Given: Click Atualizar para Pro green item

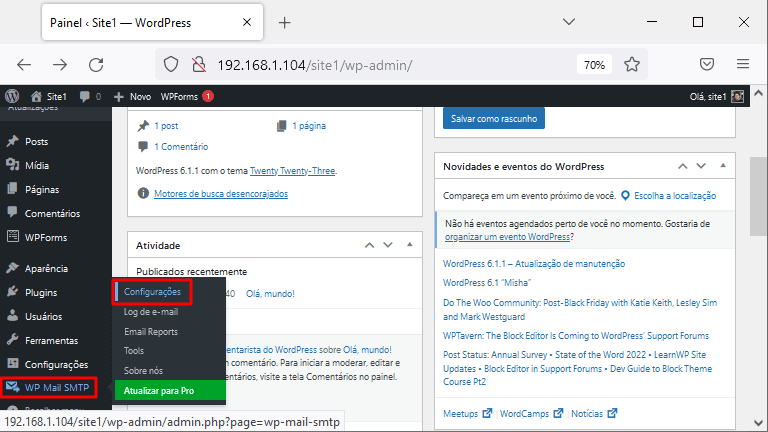Looking at the screenshot, I should 170,390.
